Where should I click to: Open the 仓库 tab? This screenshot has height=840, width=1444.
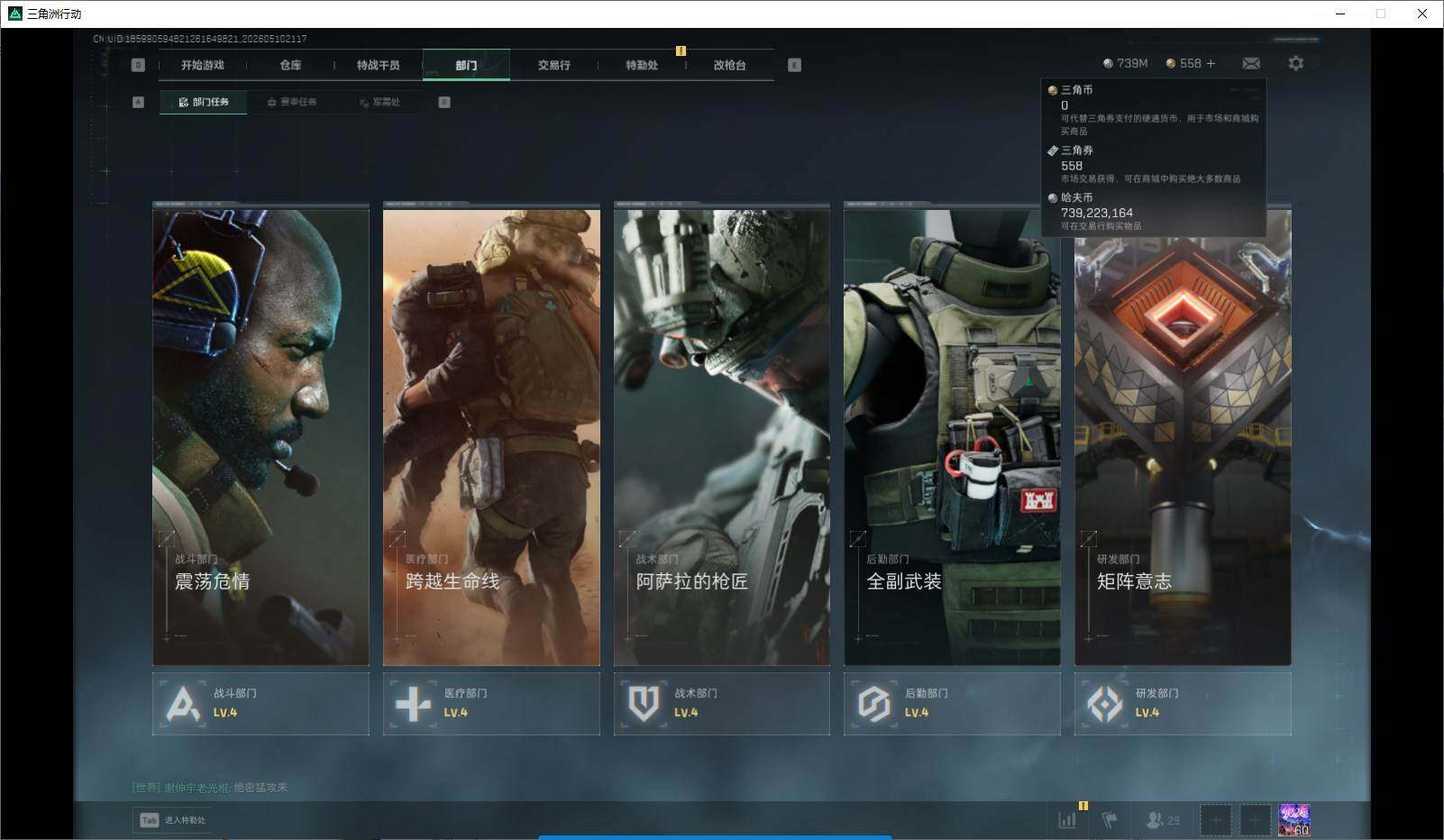(290, 65)
